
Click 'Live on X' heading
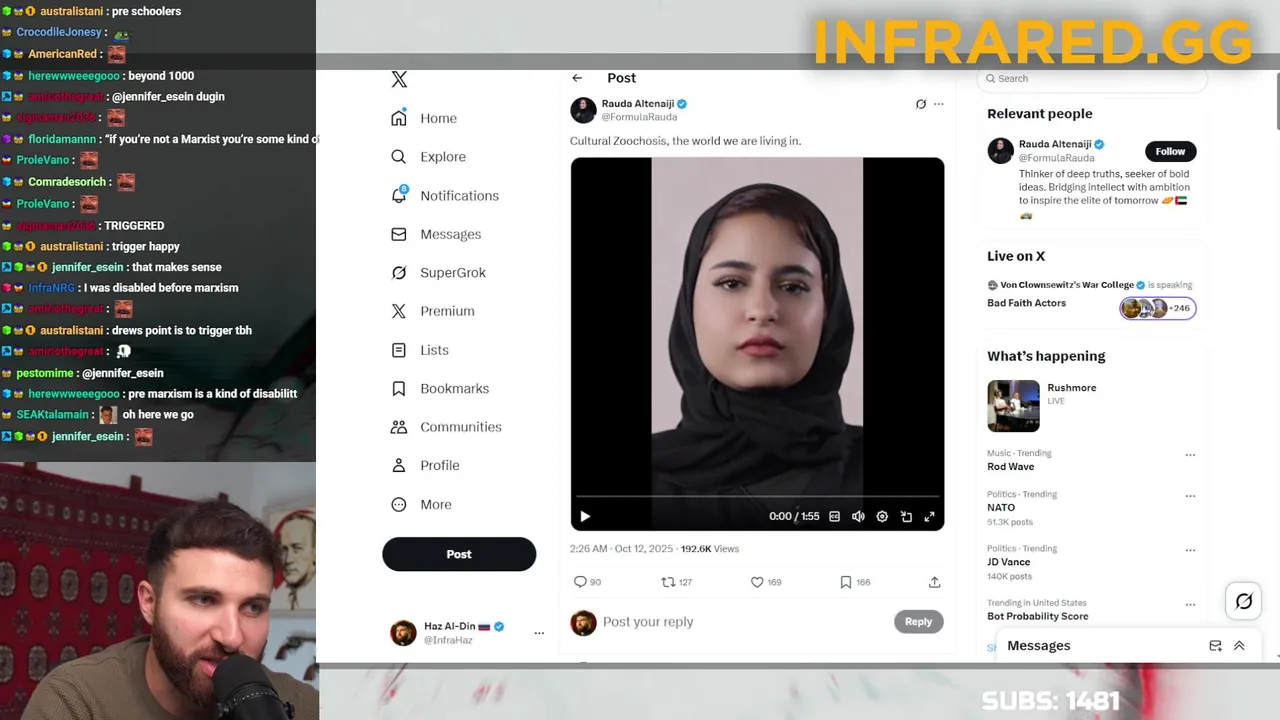point(1016,256)
